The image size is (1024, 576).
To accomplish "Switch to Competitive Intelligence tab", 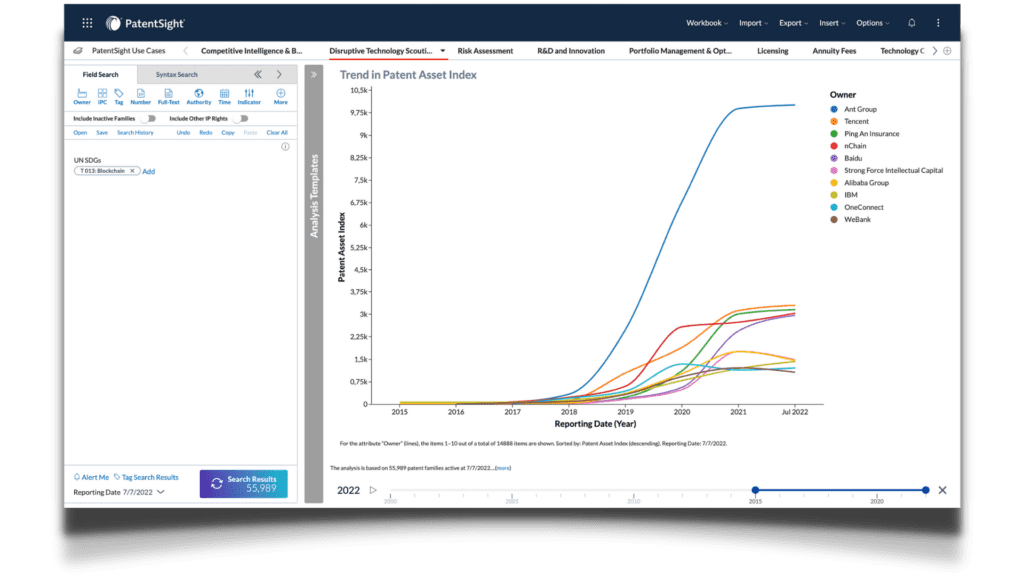I will click(251, 51).
